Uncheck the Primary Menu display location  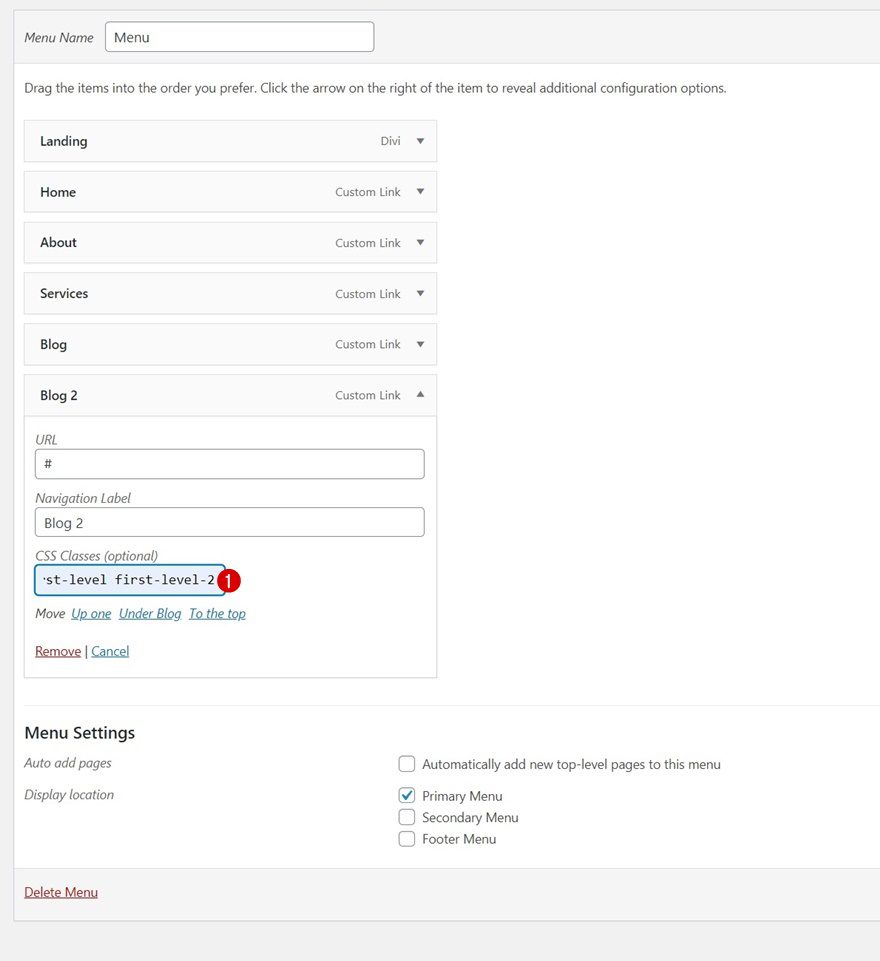(x=407, y=795)
